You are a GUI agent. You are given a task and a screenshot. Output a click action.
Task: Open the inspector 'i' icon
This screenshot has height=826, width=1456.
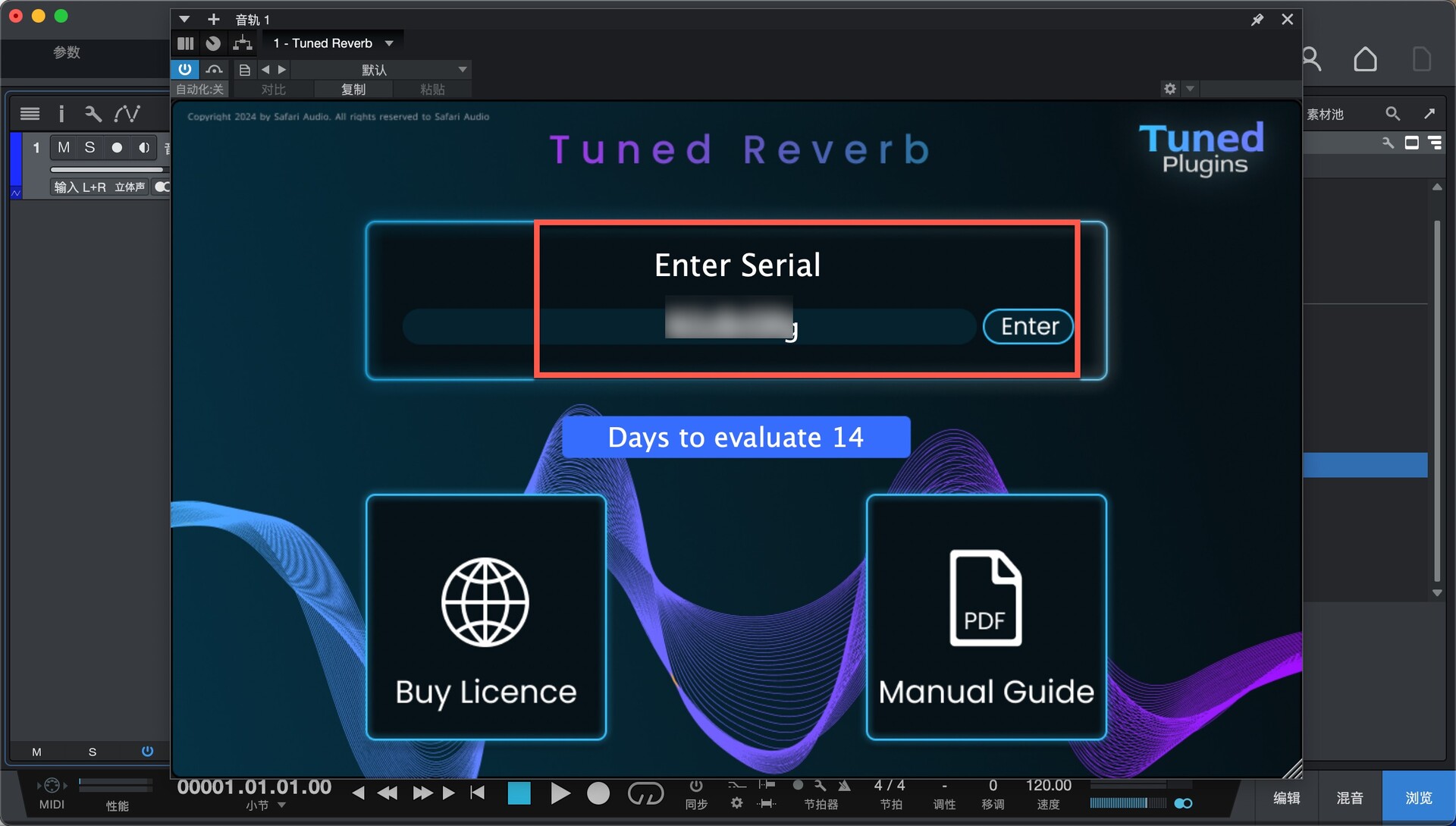pyautogui.click(x=61, y=114)
